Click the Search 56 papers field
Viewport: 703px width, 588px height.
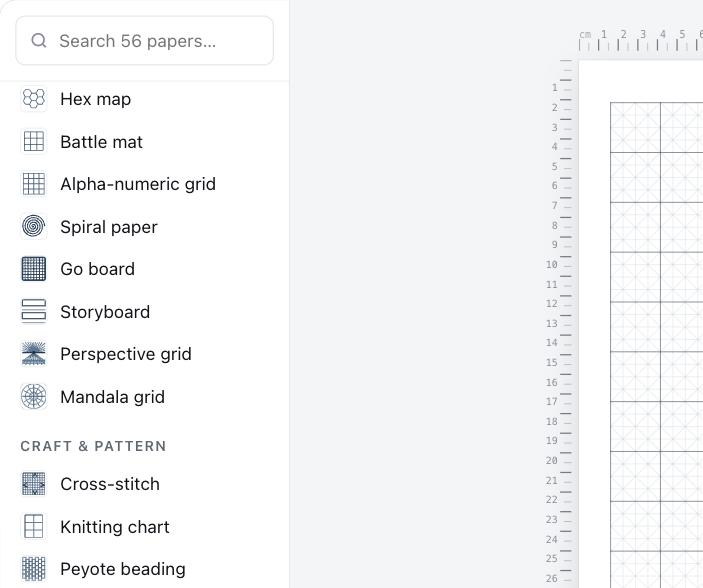click(x=144, y=41)
